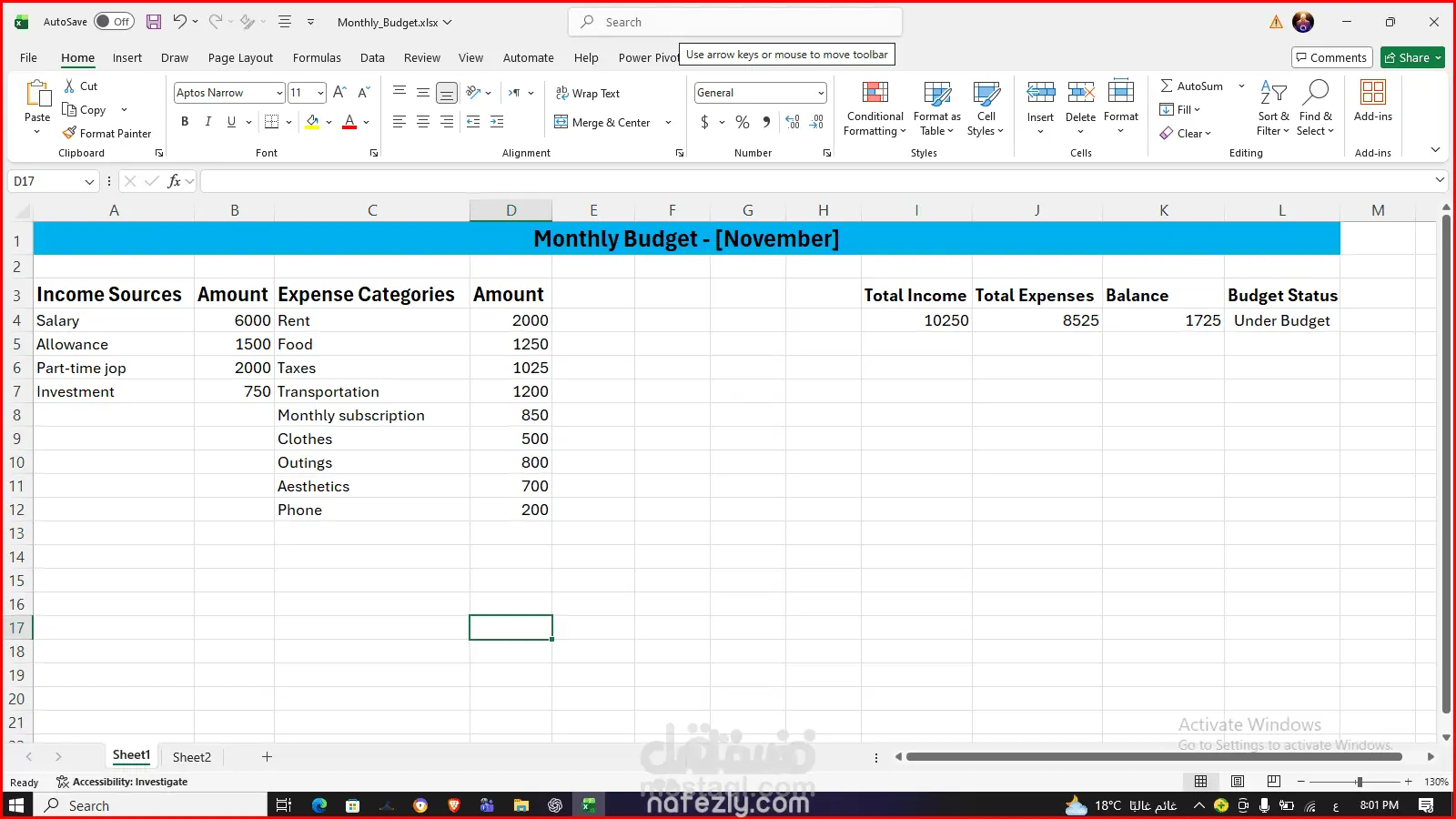Toggle Align Left
Viewport: 1456px width, 819px height.
[399, 122]
